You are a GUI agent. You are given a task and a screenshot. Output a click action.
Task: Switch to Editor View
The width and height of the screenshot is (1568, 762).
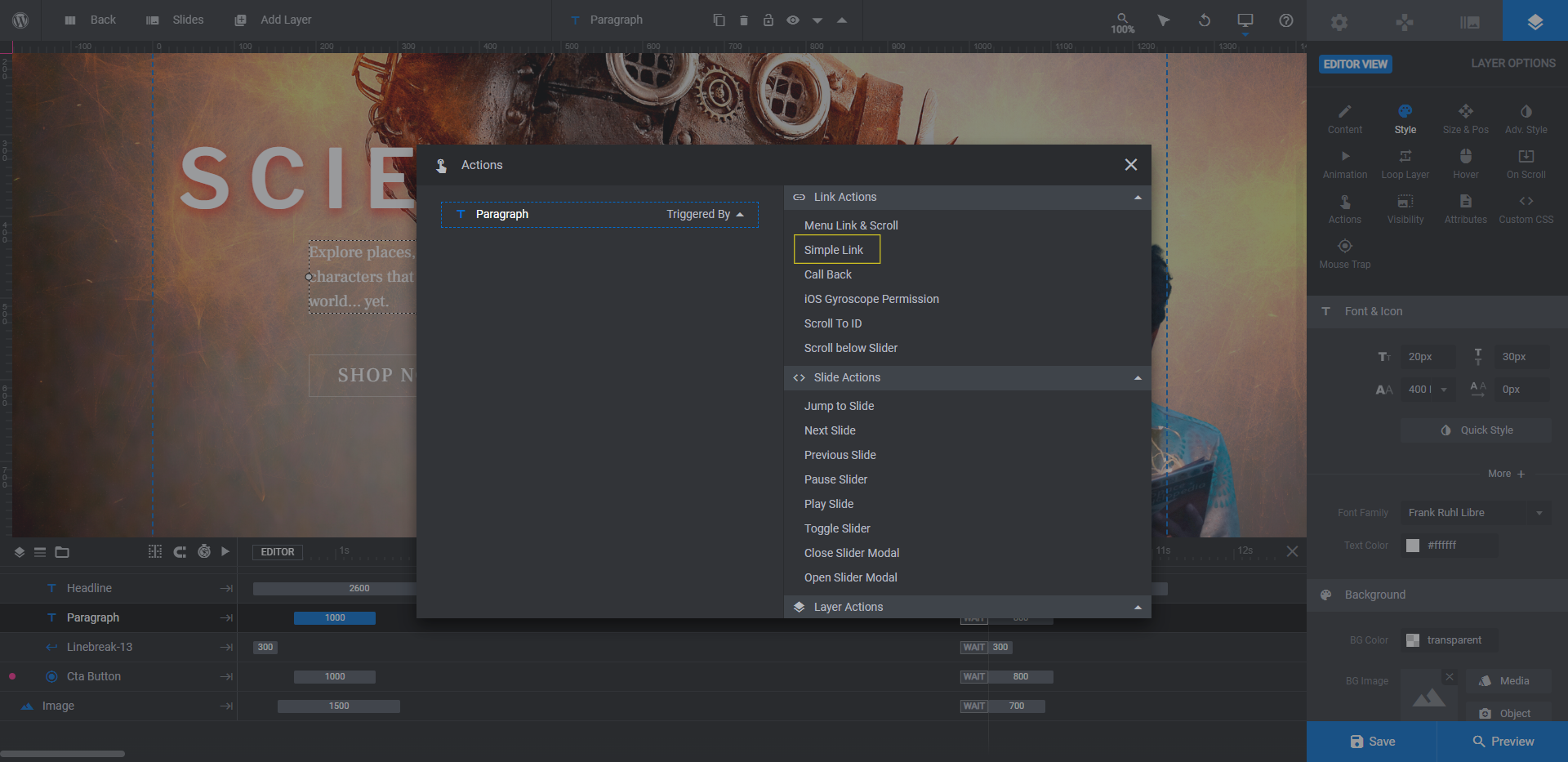(x=1355, y=64)
